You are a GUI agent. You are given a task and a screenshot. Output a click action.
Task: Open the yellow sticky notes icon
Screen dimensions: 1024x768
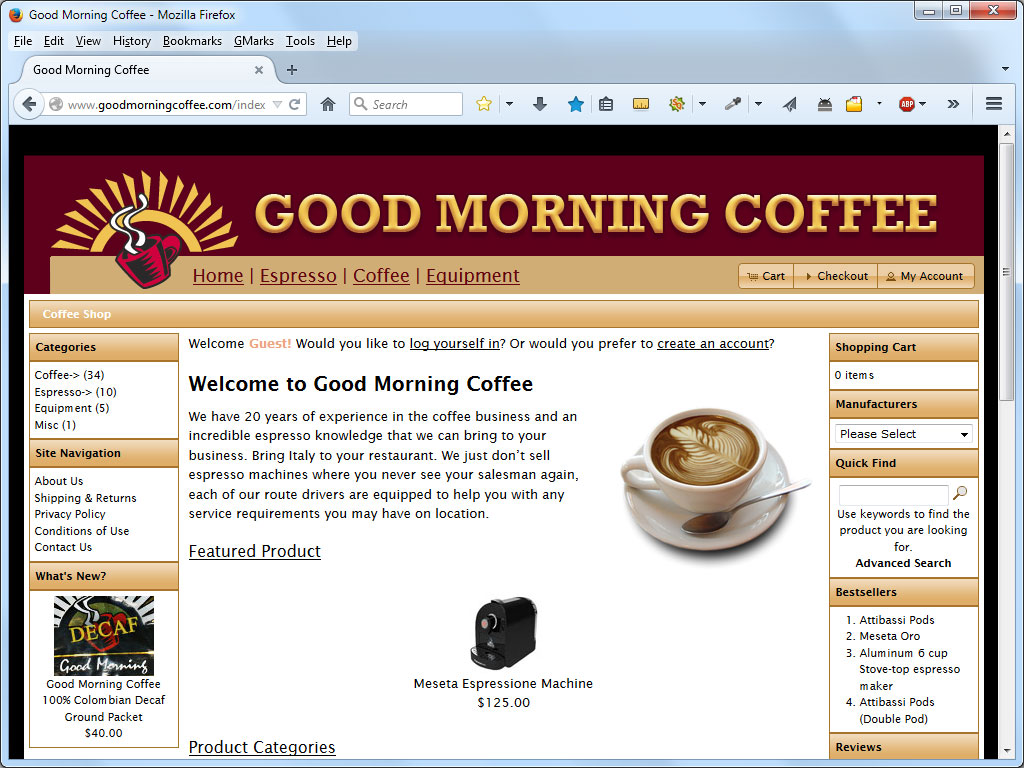(x=854, y=104)
